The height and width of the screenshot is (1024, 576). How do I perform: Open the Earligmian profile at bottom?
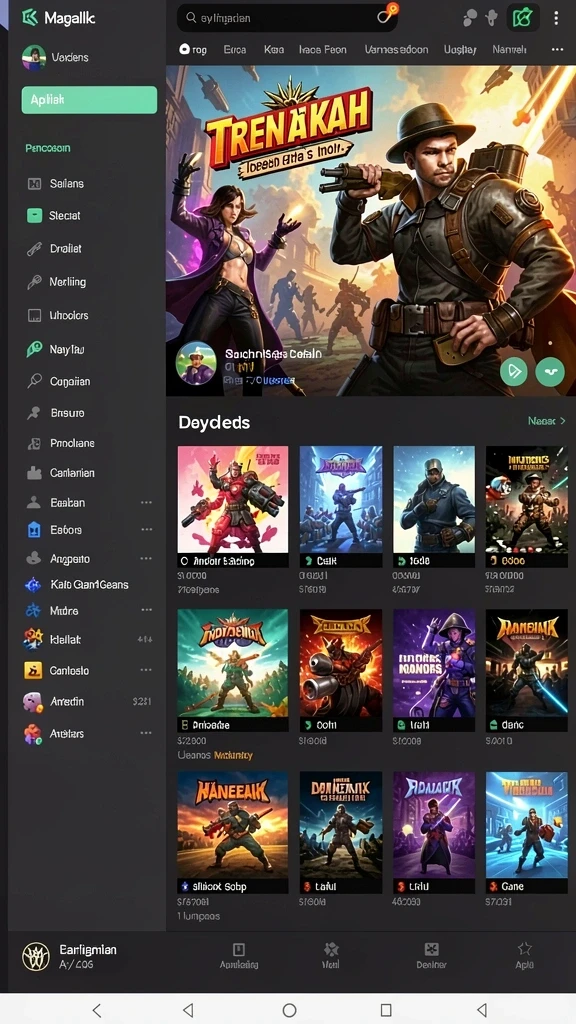(x=70, y=957)
